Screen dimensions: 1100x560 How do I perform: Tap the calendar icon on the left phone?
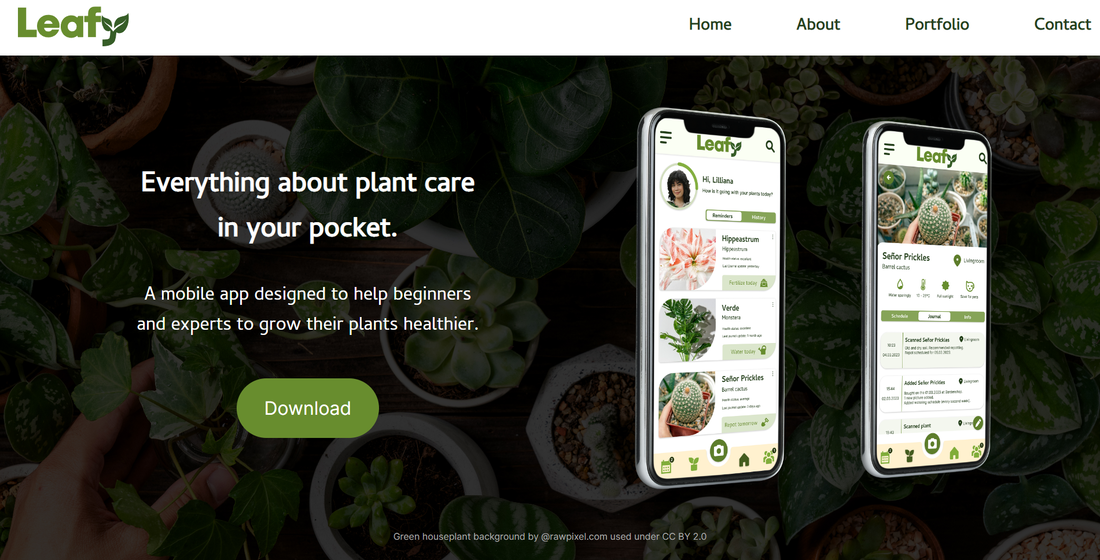point(666,465)
